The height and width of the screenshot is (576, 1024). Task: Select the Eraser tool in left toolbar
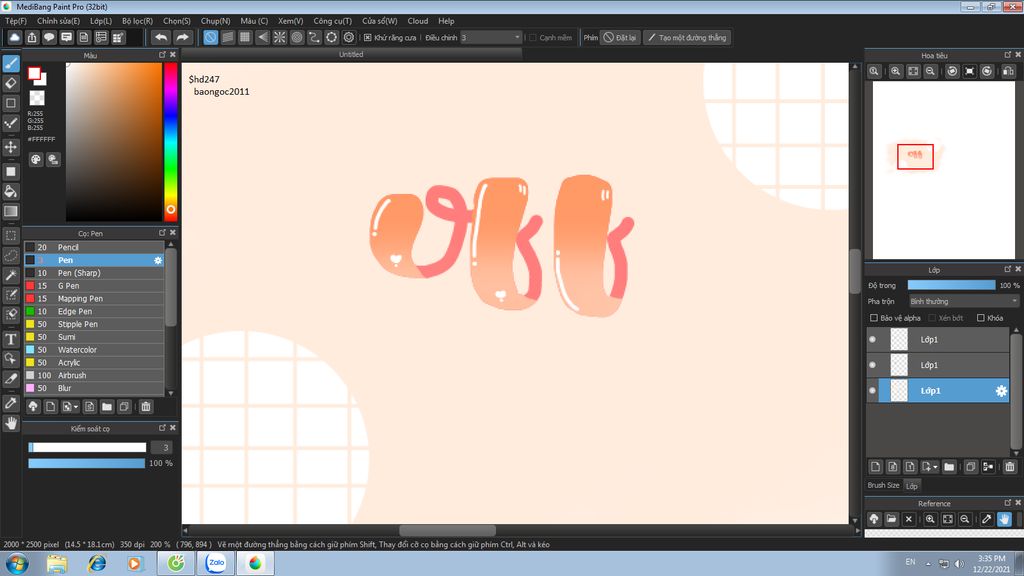(11, 83)
